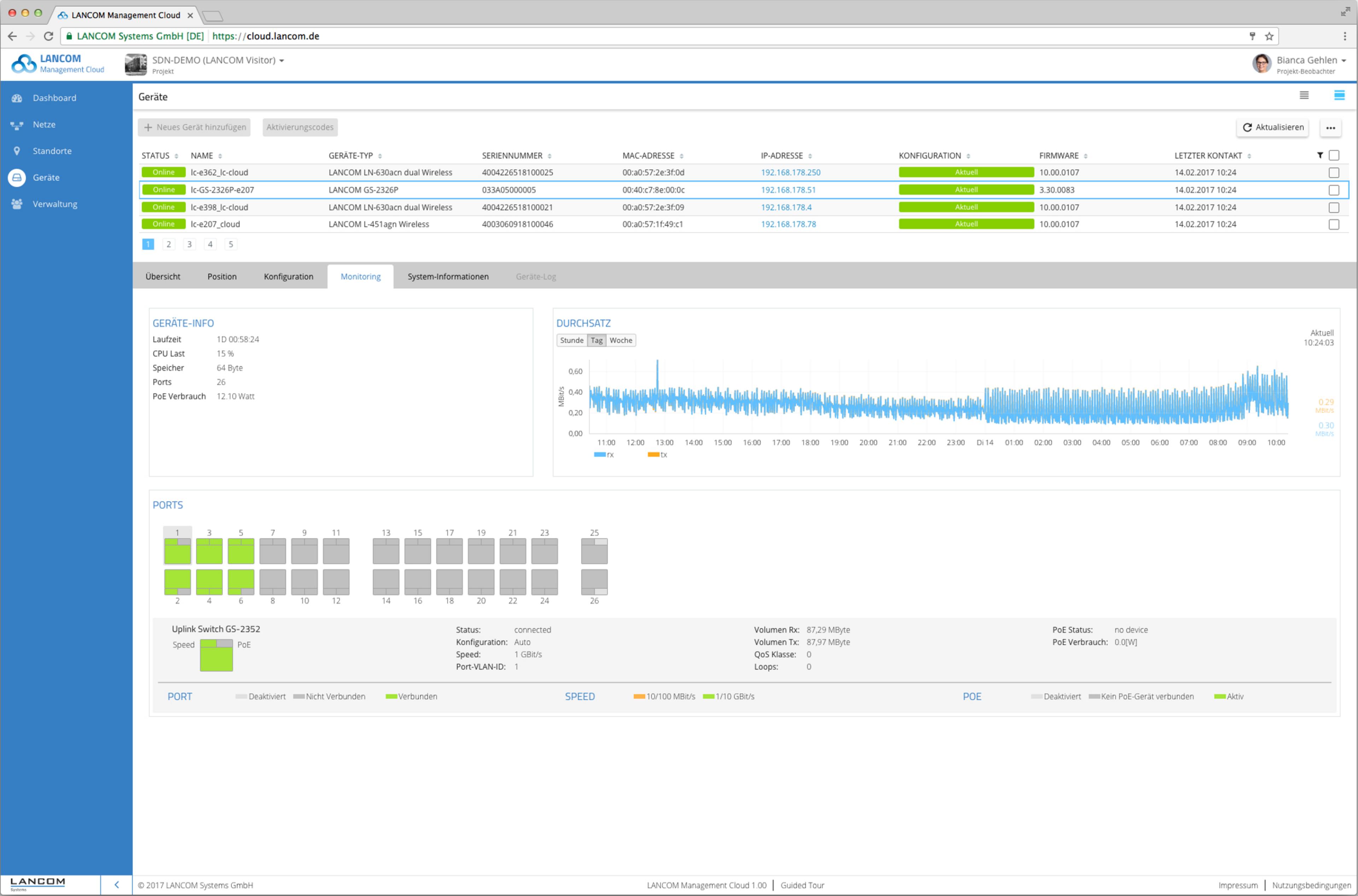The image size is (1358, 896).
Task: Click the Aktualisieren button
Action: [1272, 127]
